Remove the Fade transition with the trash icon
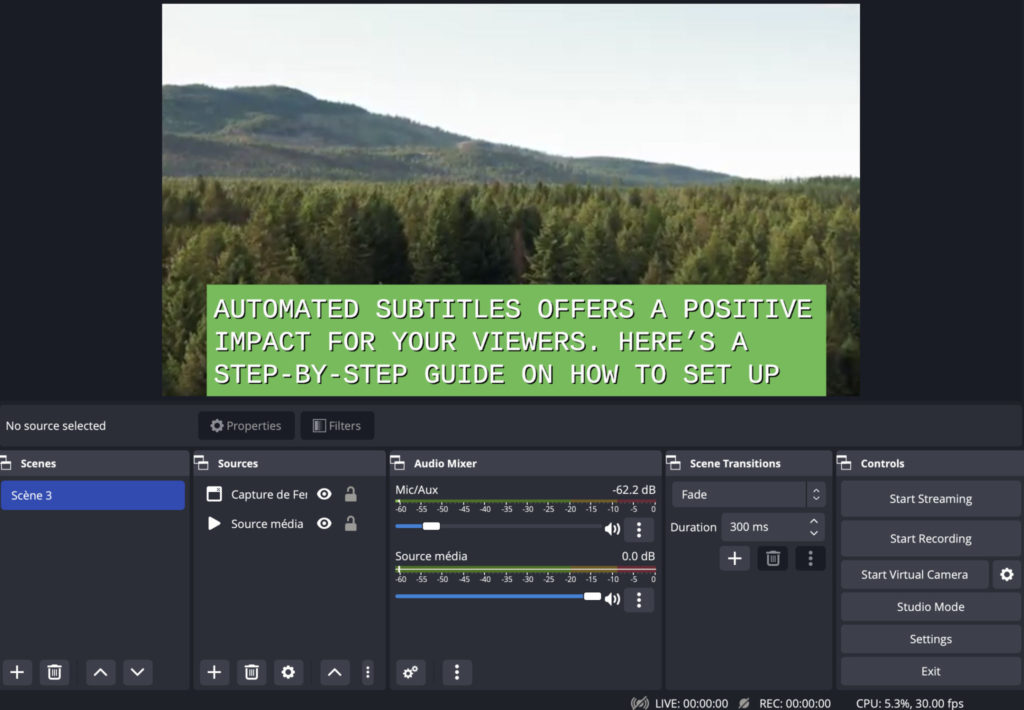 [x=772, y=558]
